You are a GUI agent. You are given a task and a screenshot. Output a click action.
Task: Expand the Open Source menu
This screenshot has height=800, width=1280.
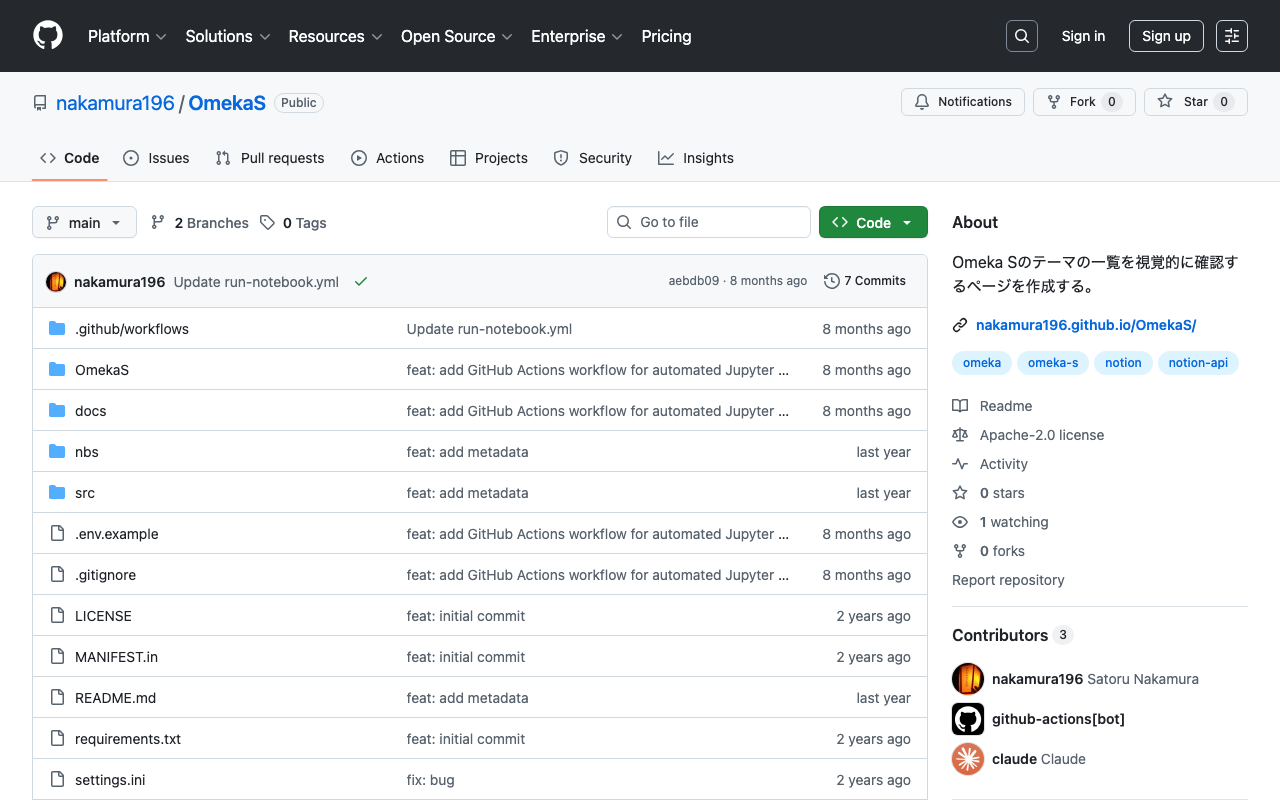click(x=456, y=36)
